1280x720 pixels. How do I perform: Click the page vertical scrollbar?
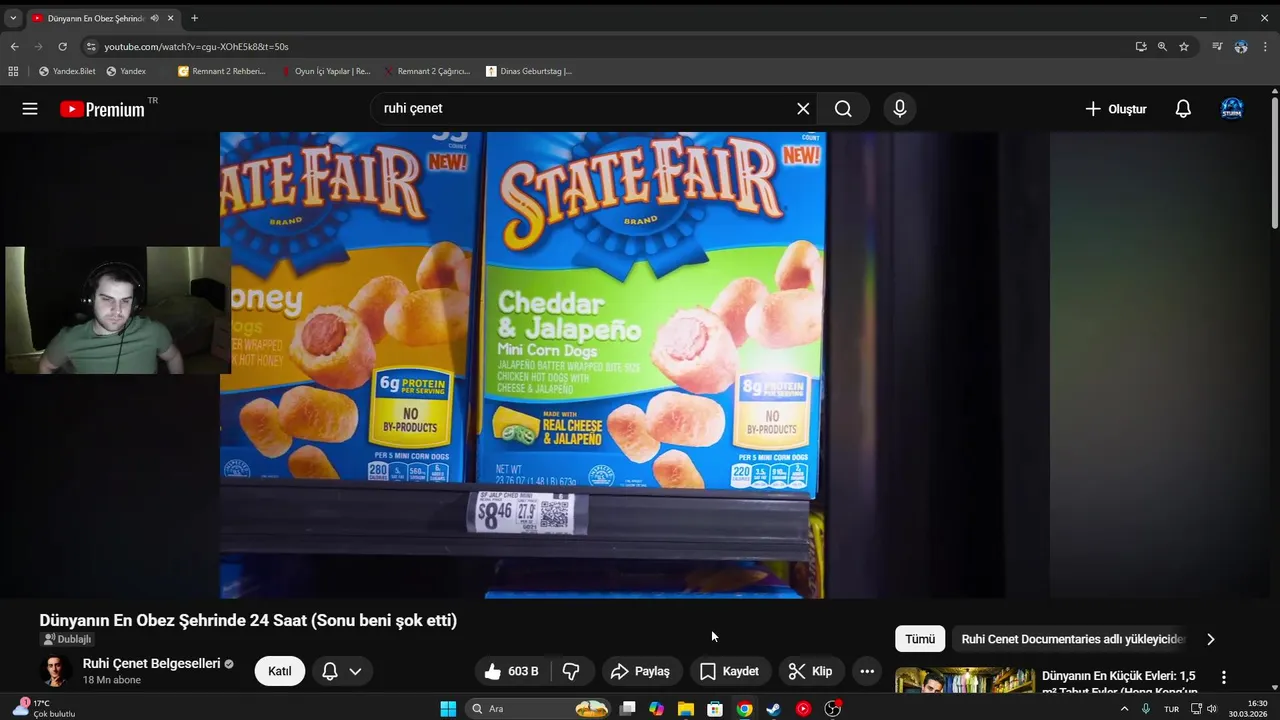[x=1274, y=163]
